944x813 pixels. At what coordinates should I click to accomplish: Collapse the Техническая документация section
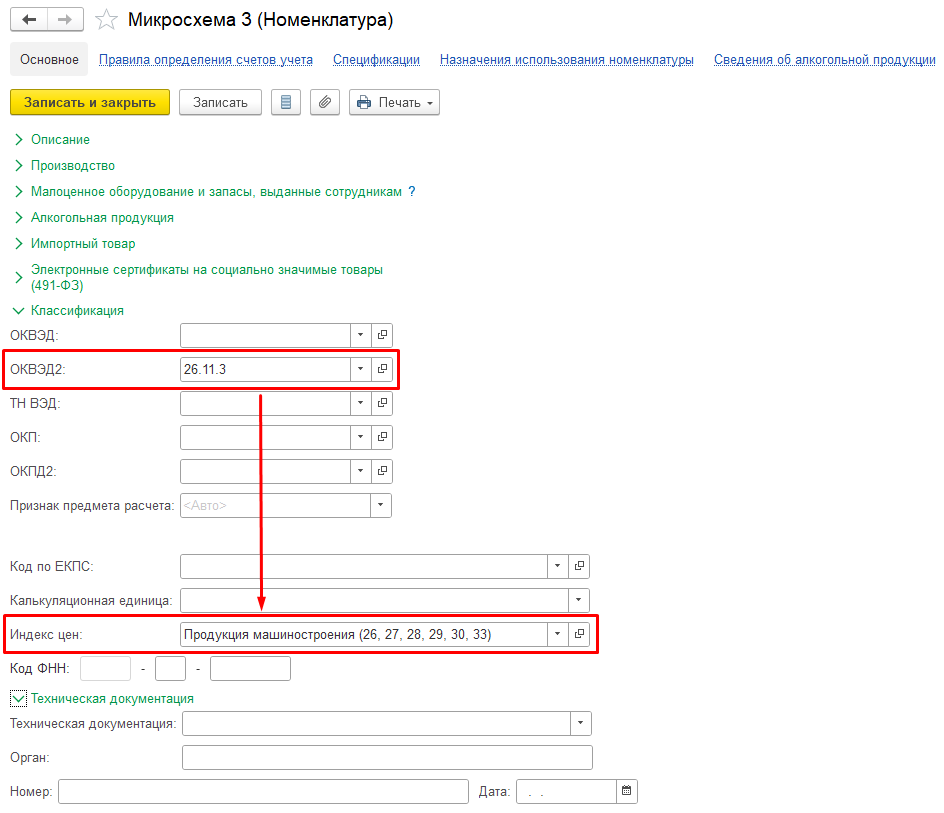(x=19, y=699)
